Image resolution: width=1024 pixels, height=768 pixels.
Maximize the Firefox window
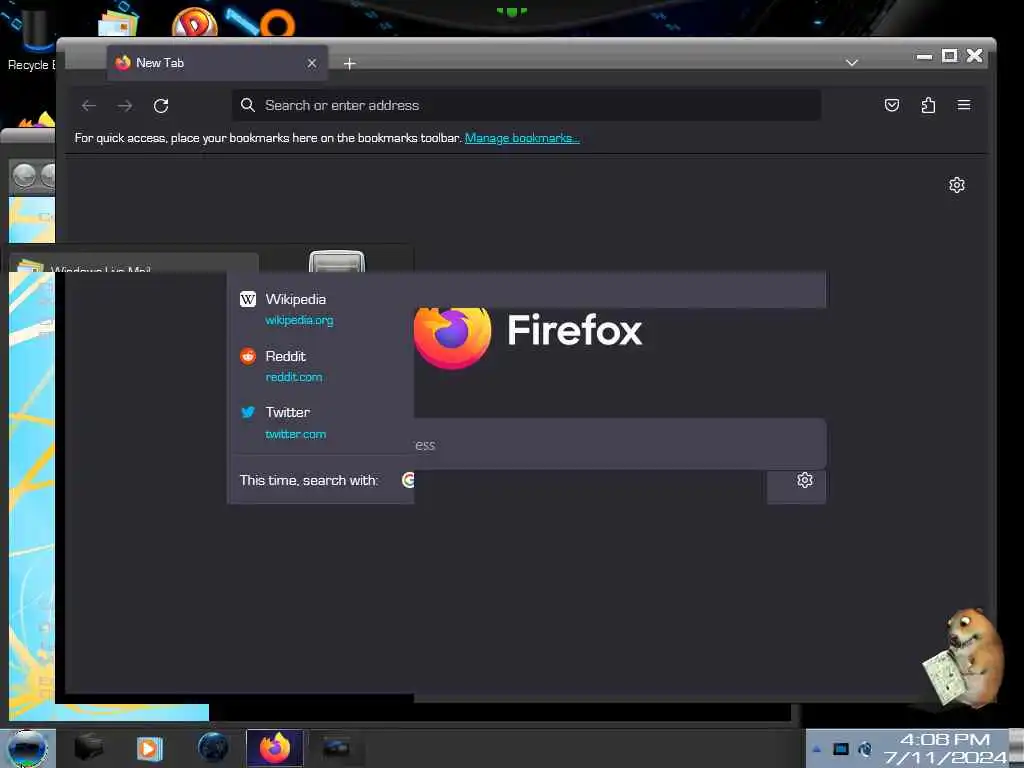tap(950, 56)
